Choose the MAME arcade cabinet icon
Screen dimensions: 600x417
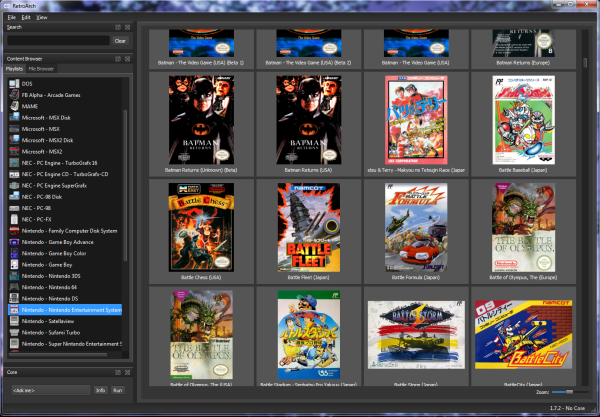coord(14,106)
